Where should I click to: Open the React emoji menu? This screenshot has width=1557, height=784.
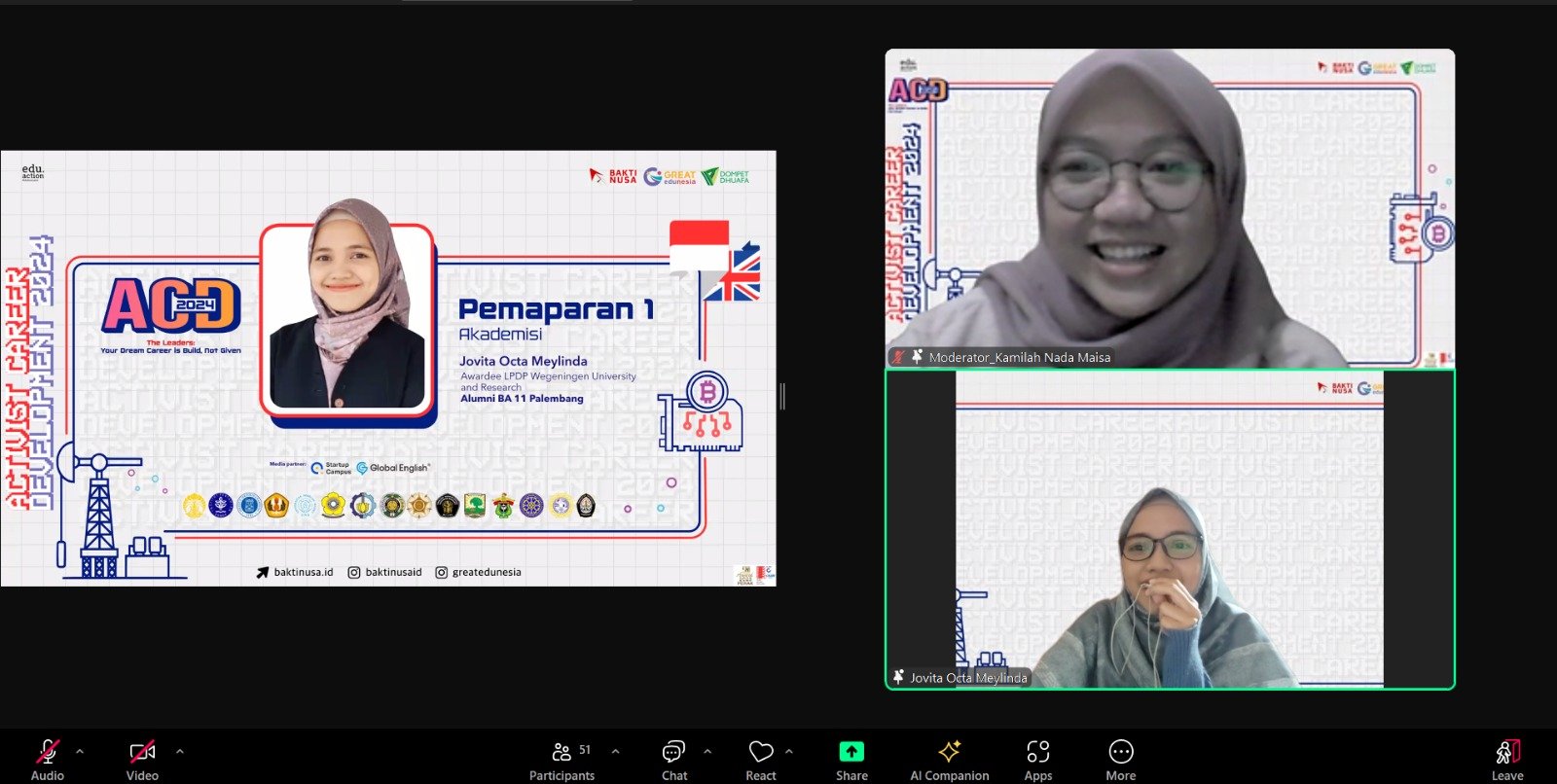pyautogui.click(x=760, y=759)
